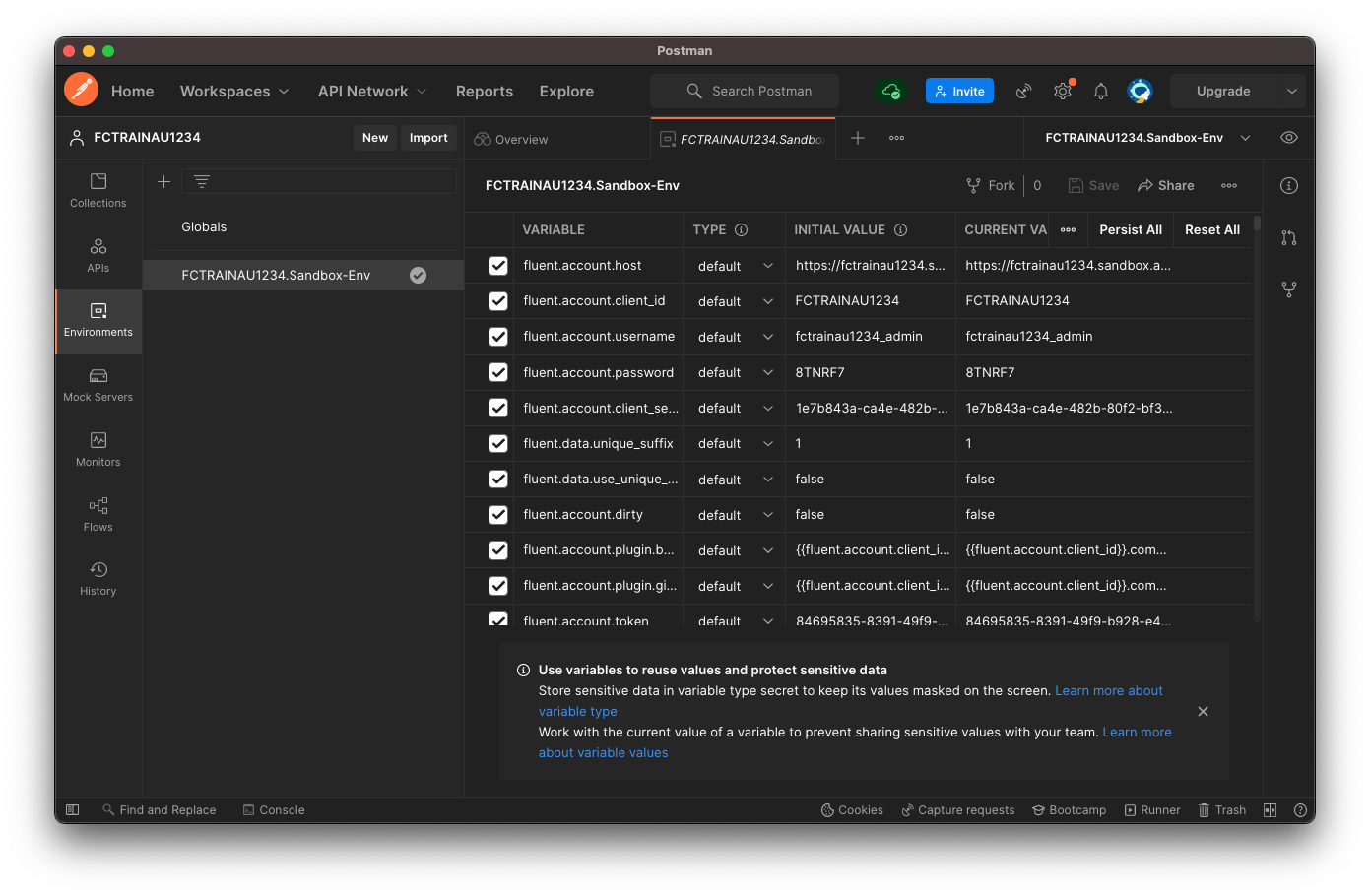Screen dimensions: 1370x896
Task: Open more actions ellipsis next to Share
Action: (1229, 185)
